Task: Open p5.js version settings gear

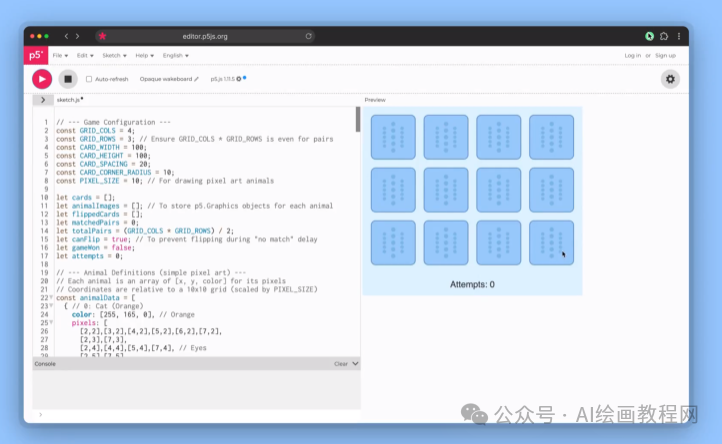Action: (x=239, y=79)
